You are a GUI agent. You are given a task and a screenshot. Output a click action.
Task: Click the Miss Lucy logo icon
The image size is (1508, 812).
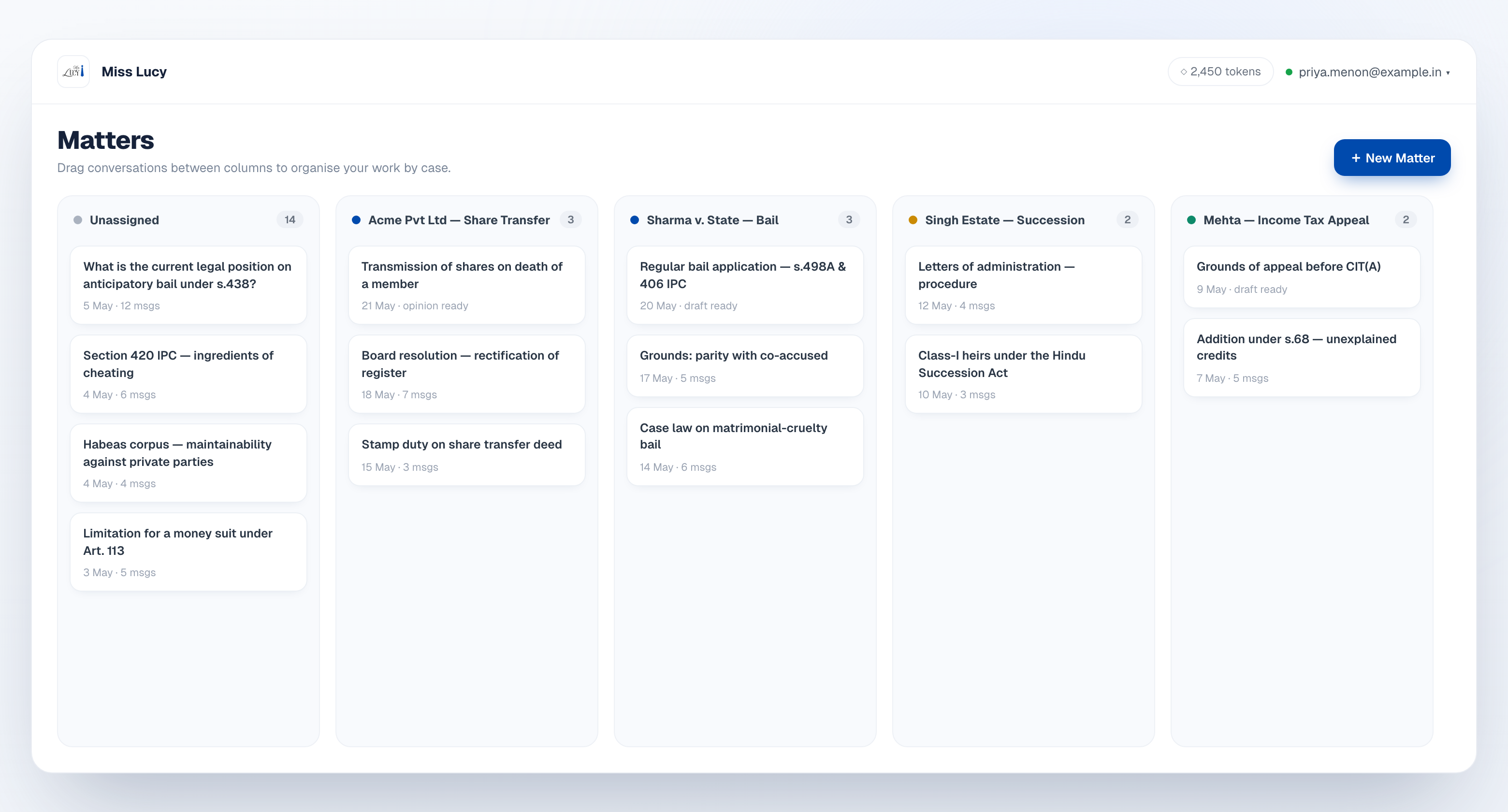pos(73,72)
